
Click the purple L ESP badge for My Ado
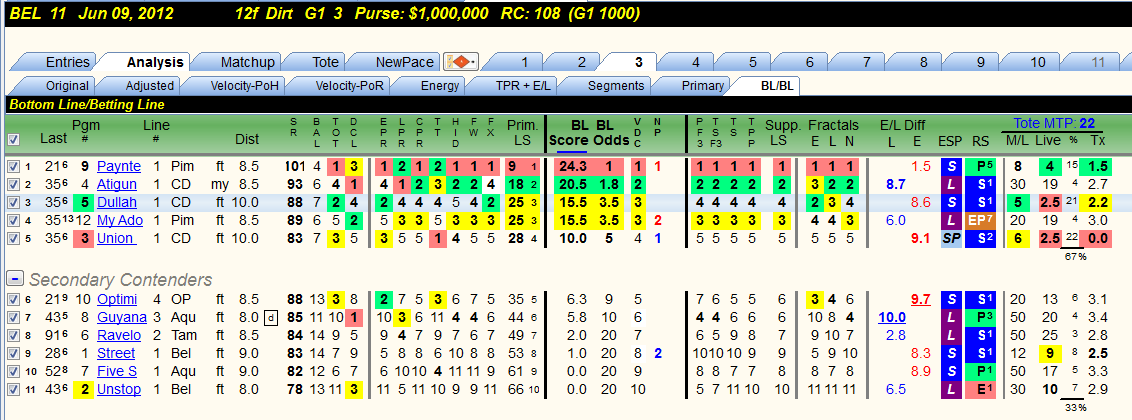(x=951, y=220)
